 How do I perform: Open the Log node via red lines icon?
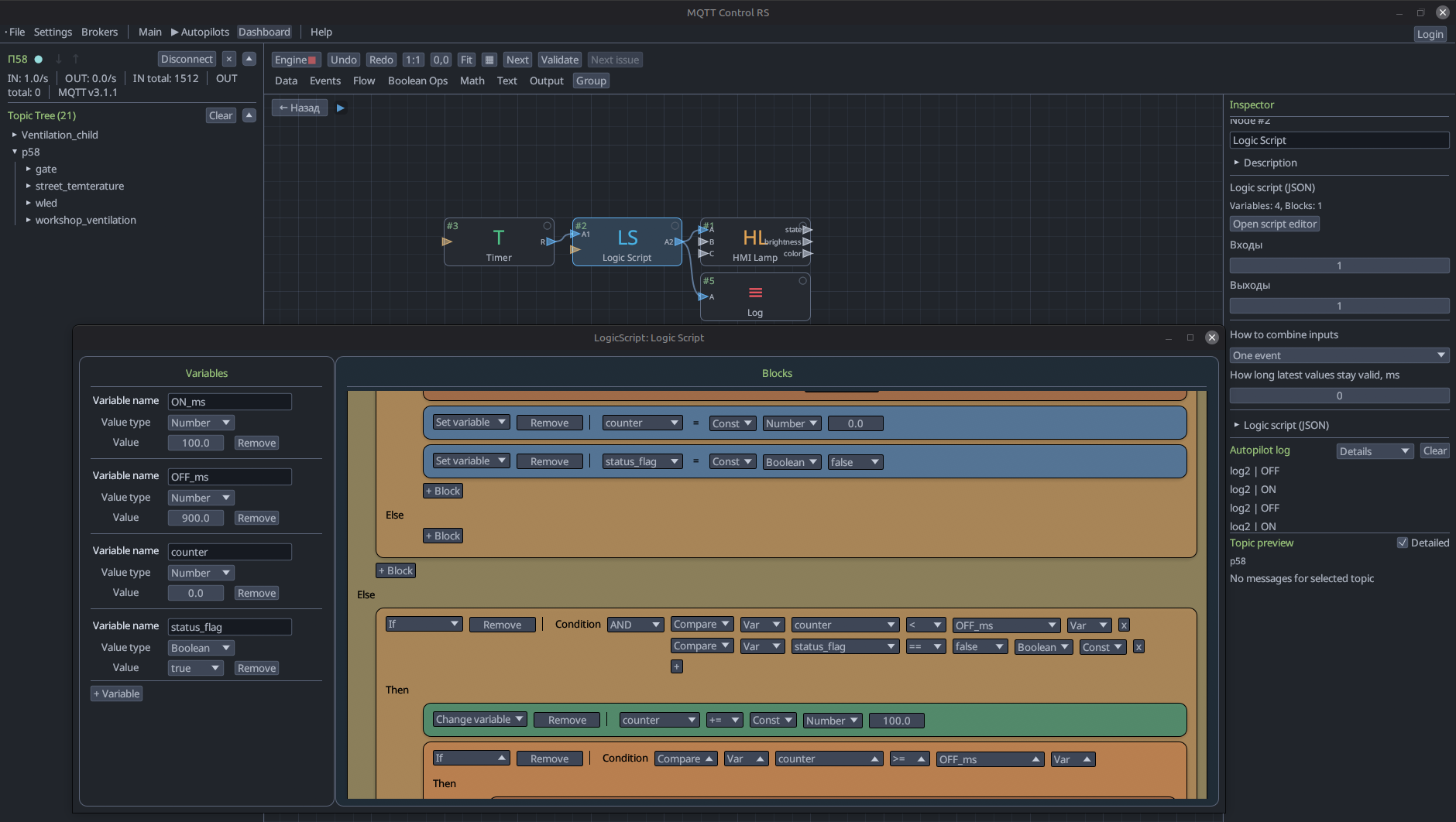754,293
